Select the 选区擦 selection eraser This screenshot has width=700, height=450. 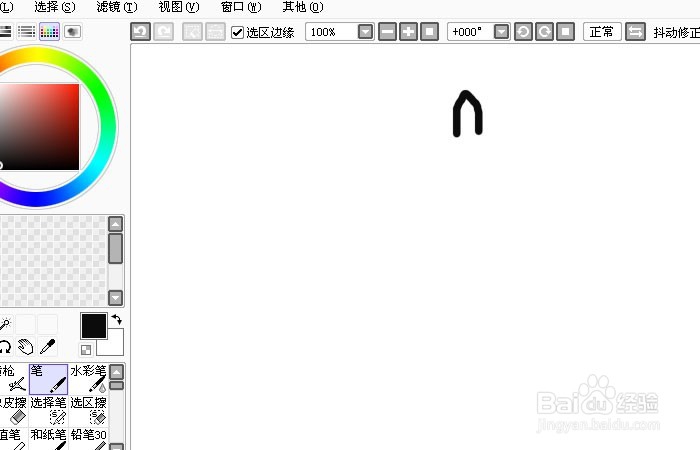[x=88, y=411]
